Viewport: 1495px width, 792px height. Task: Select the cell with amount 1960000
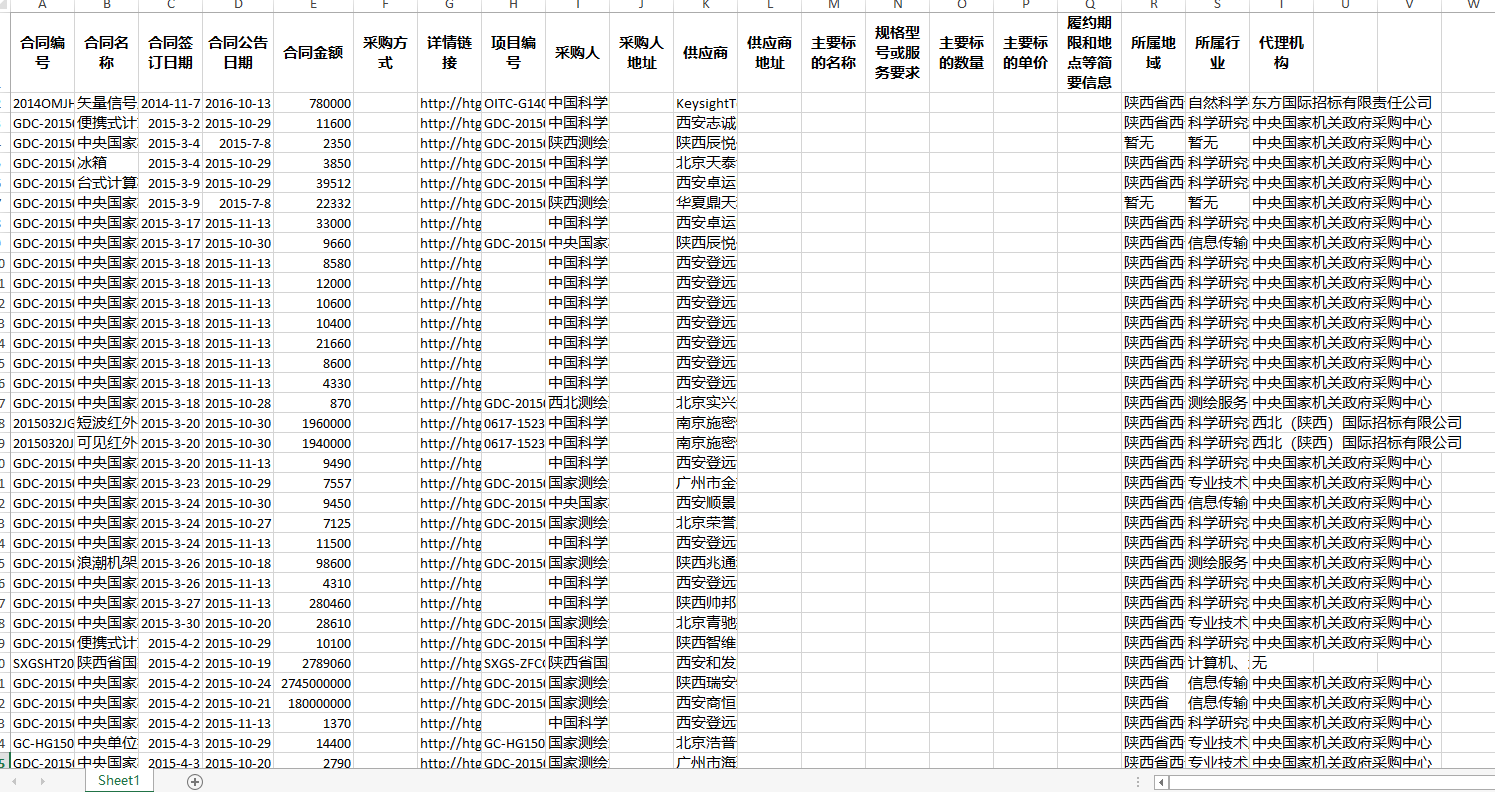click(x=313, y=423)
